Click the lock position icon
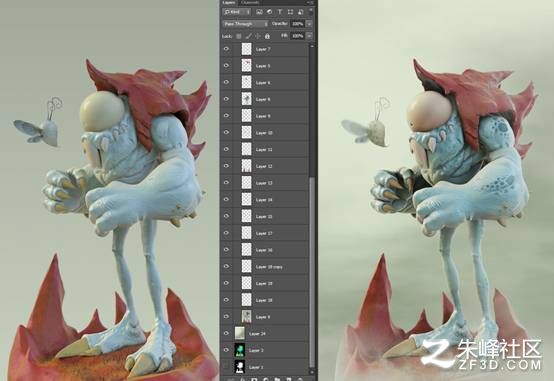Screen dimensions: 554x381 [258, 36]
